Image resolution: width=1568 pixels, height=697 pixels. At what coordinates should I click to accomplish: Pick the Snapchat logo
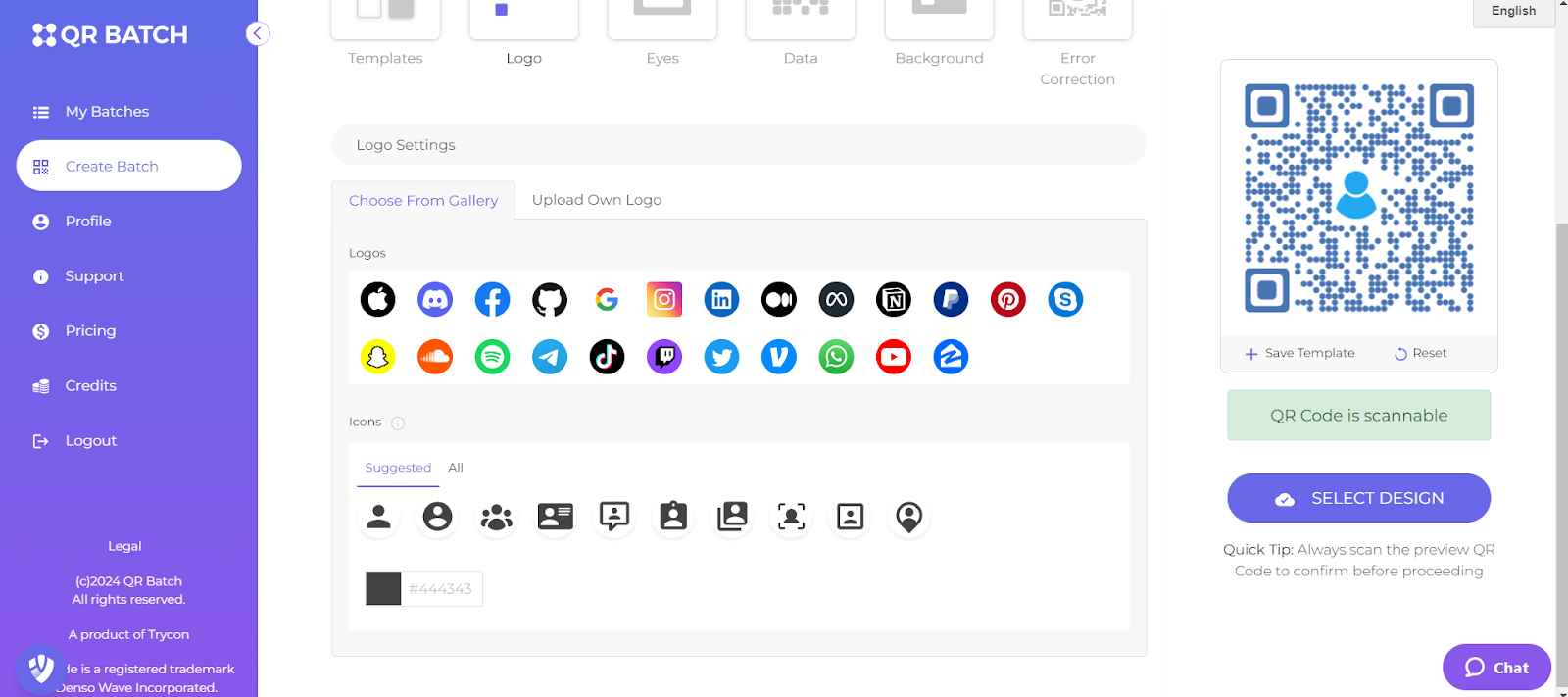[x=378, y=357]
